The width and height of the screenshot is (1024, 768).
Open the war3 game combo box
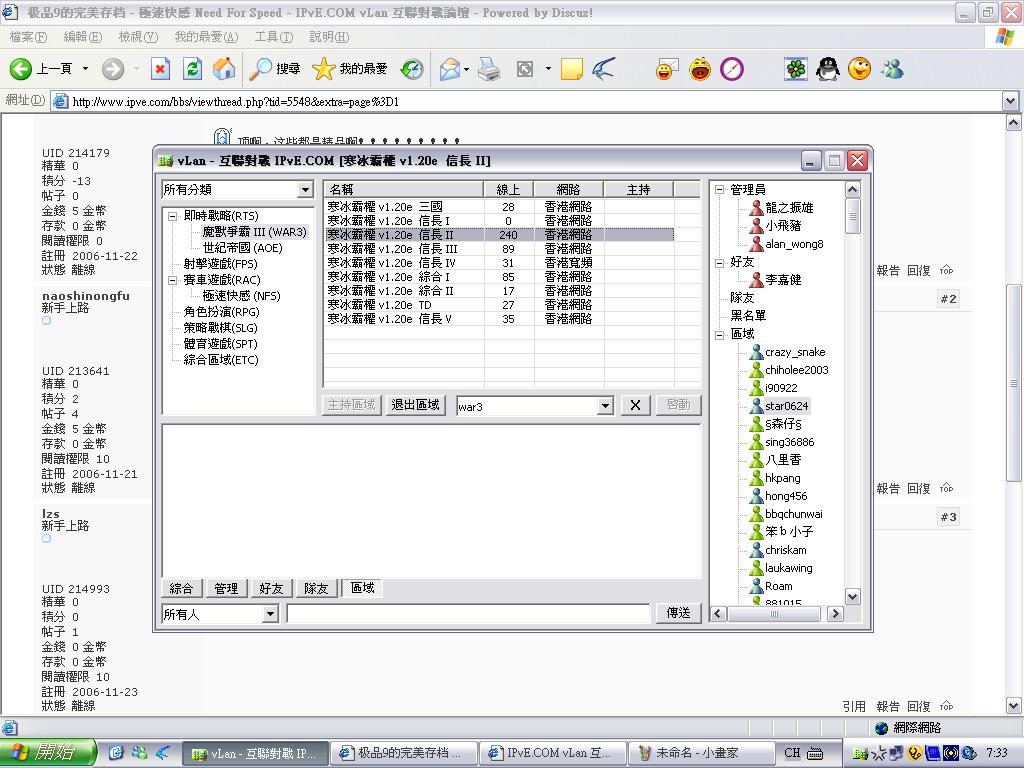605,406
